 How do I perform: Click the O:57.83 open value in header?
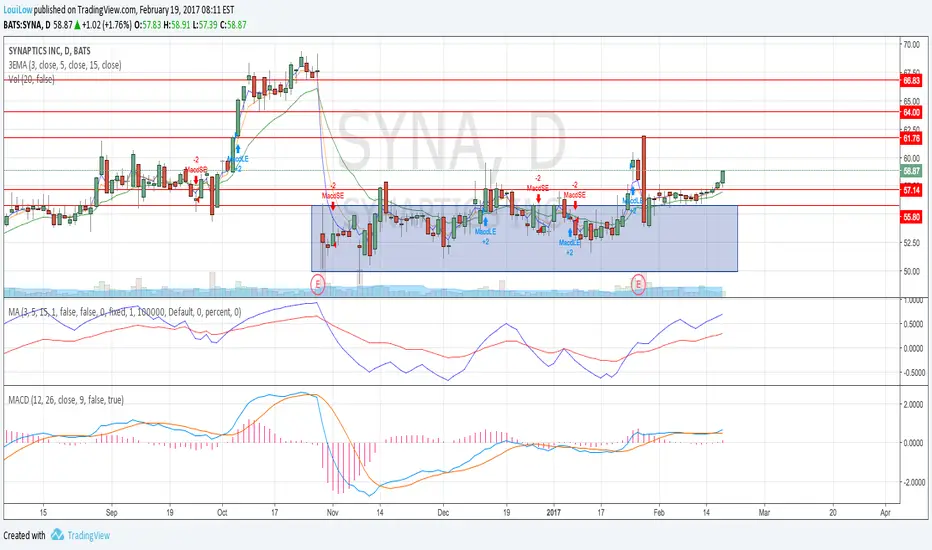[x=147, y=25]
